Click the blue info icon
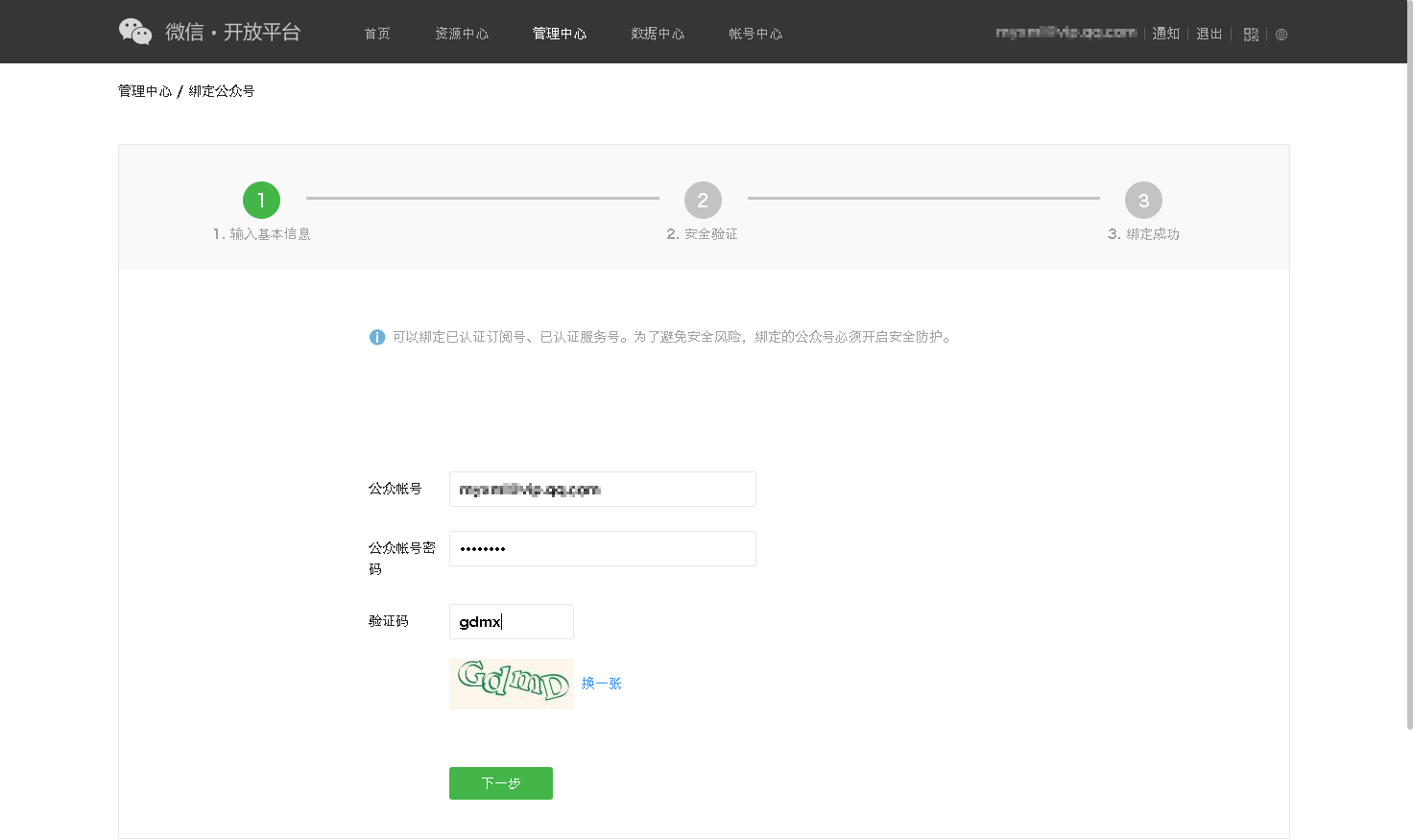This screenshot has height=840, width=1413. click(377, 337)
